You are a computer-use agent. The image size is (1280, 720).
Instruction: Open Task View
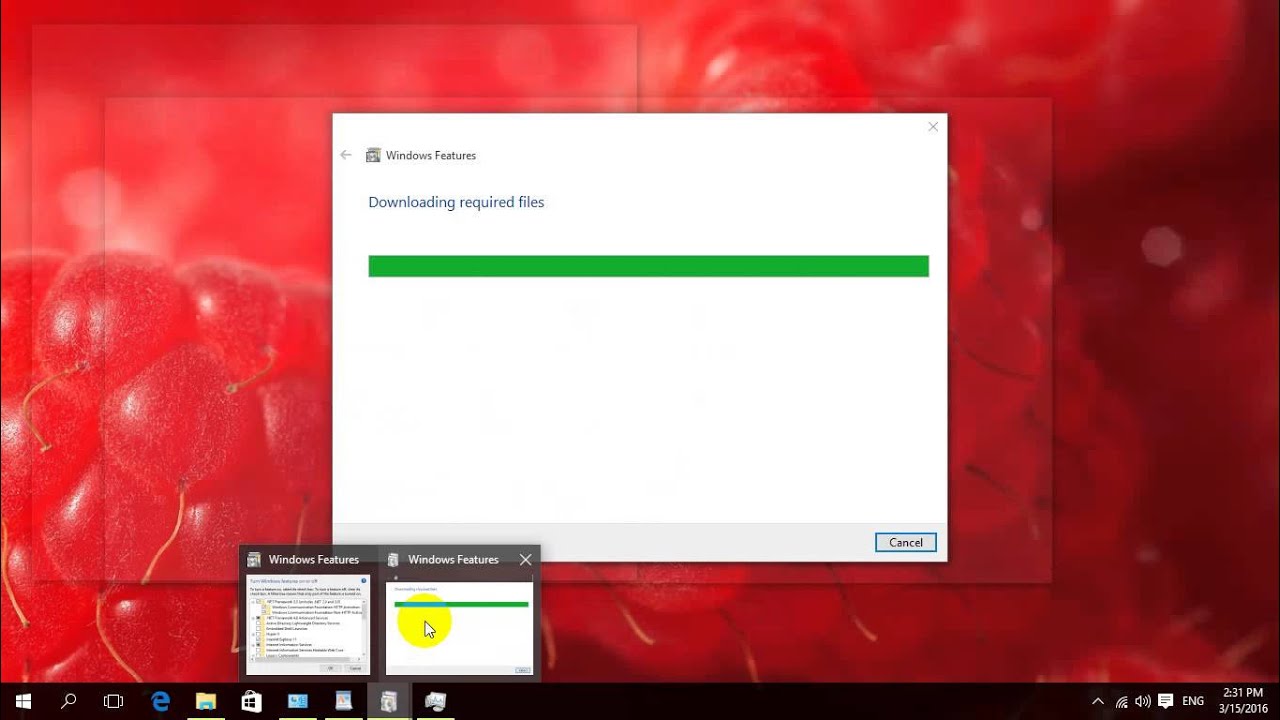113,702
